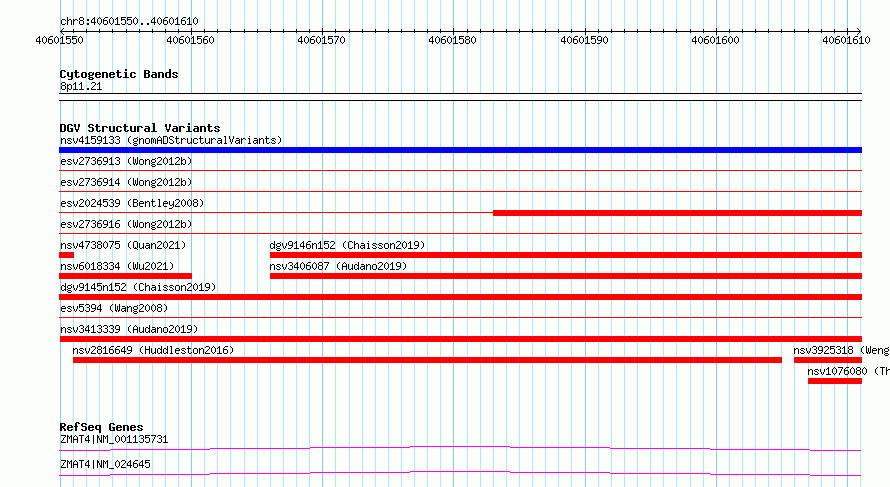Click ruler position 40601590
The height and width of the screenshot is (487, 890).
tap(585, 40)
